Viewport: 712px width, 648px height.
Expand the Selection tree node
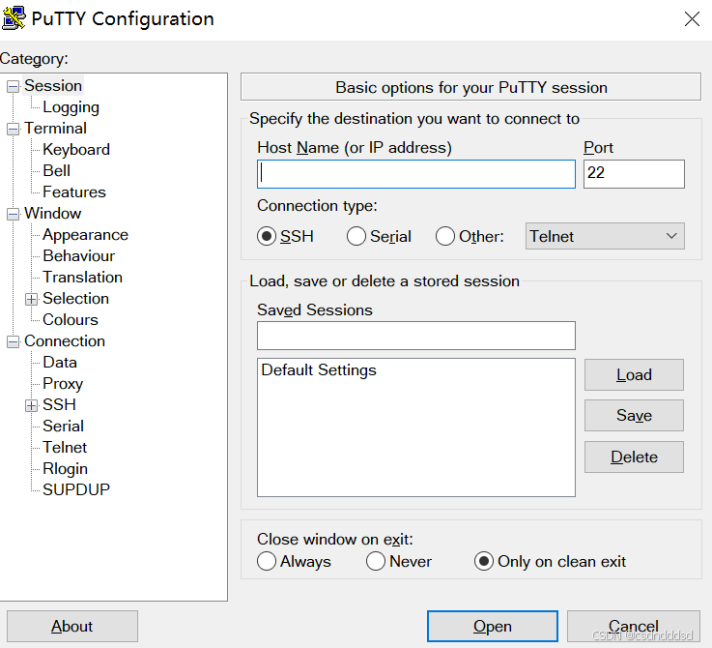[32, 299]
